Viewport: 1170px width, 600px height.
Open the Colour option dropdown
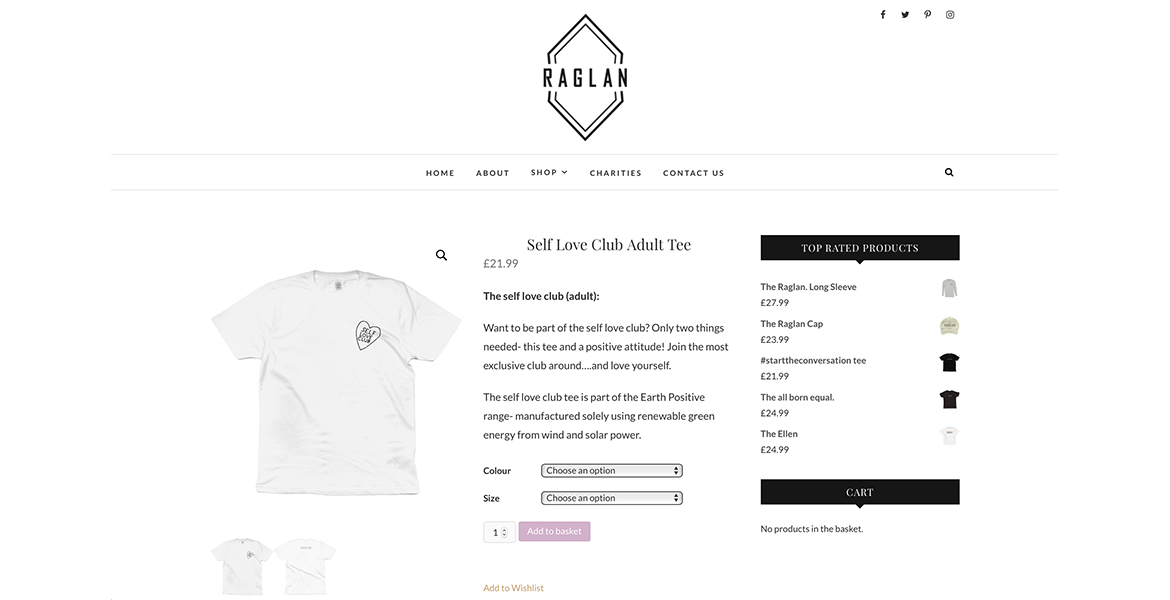tap(611, 471)
